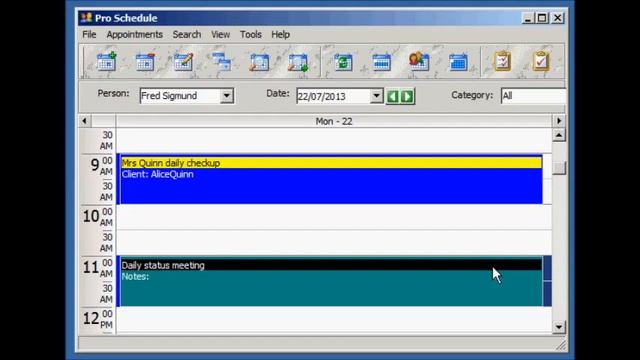Click the left arrow beside the day header
The height and width of the screenshot is (360, 640).
(x=84, y=121)
